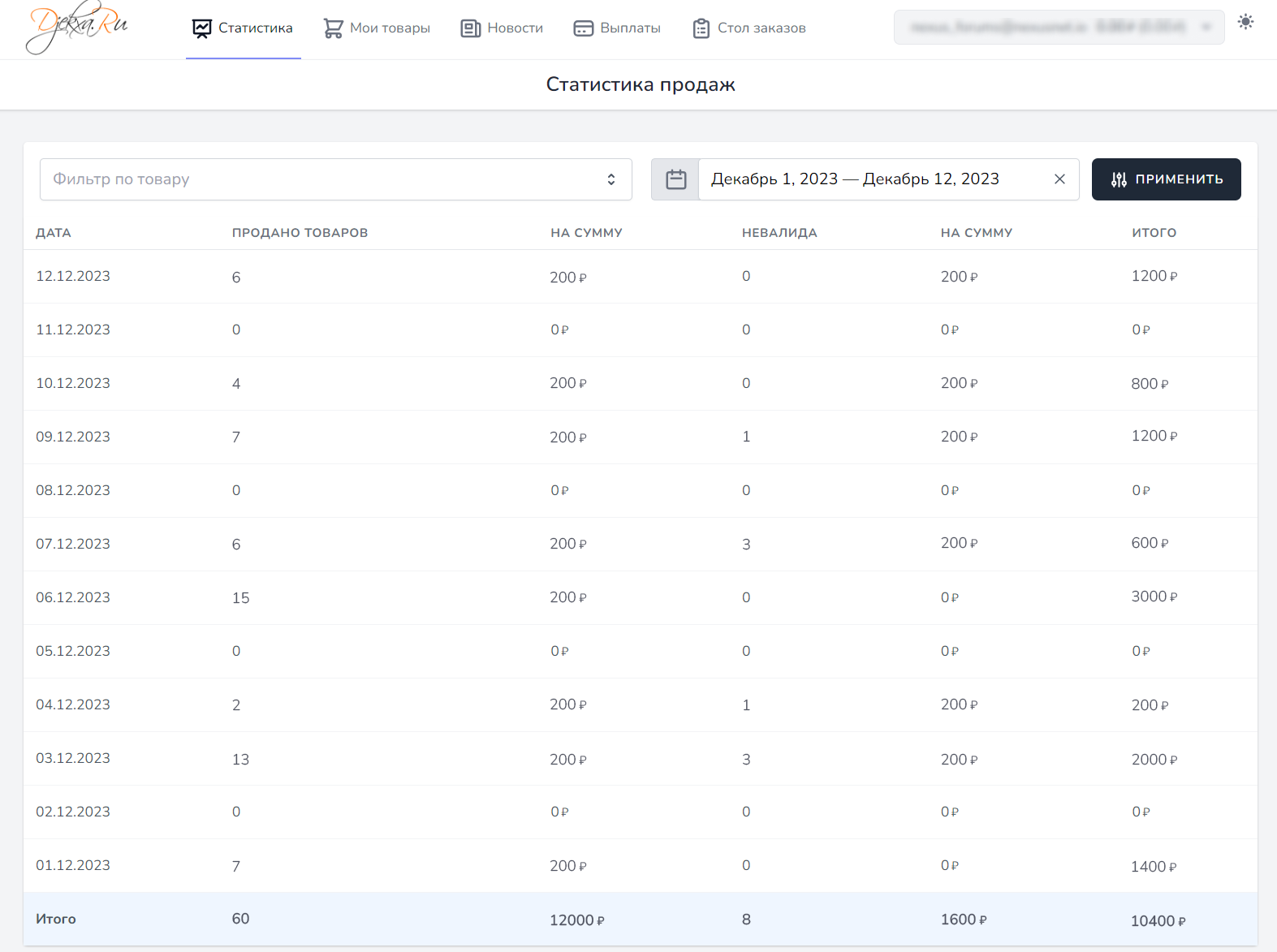Open Стол заказов tab
Screen dimensions: 1277x952
749,29
